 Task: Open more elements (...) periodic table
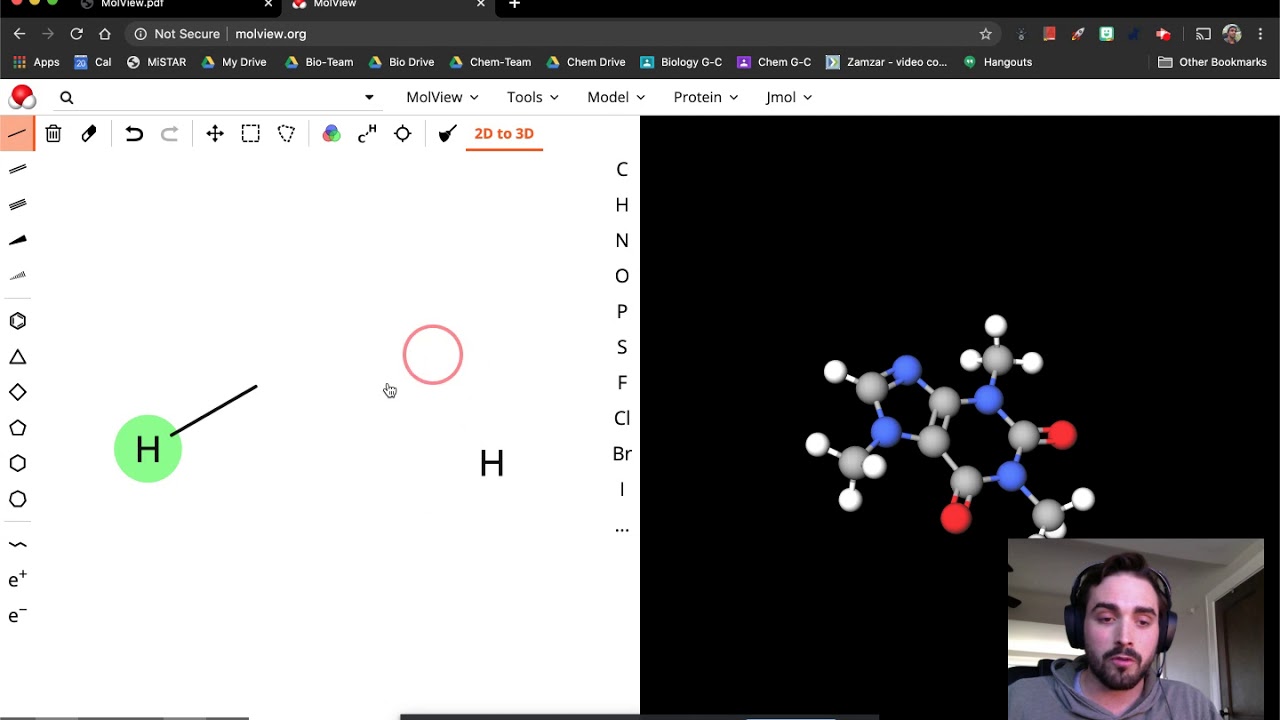point(622,528)
